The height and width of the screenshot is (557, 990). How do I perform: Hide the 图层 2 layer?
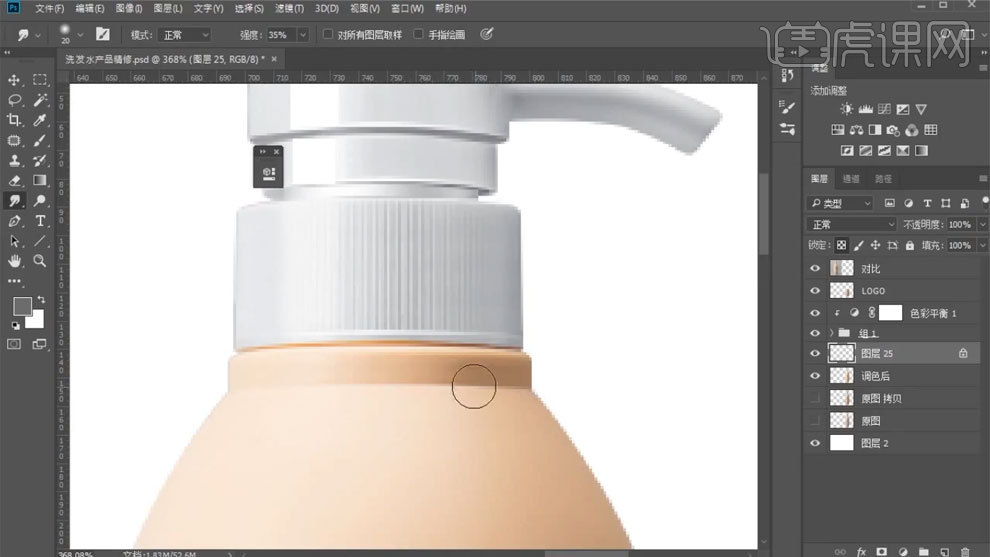tap(815, 443)
